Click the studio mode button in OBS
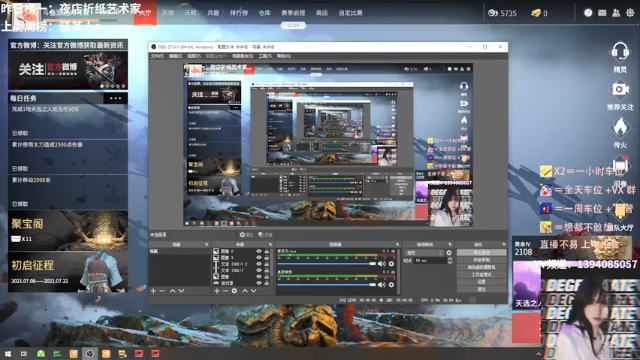This screenshot has width=640, height=360. click(x=482, y=275)
